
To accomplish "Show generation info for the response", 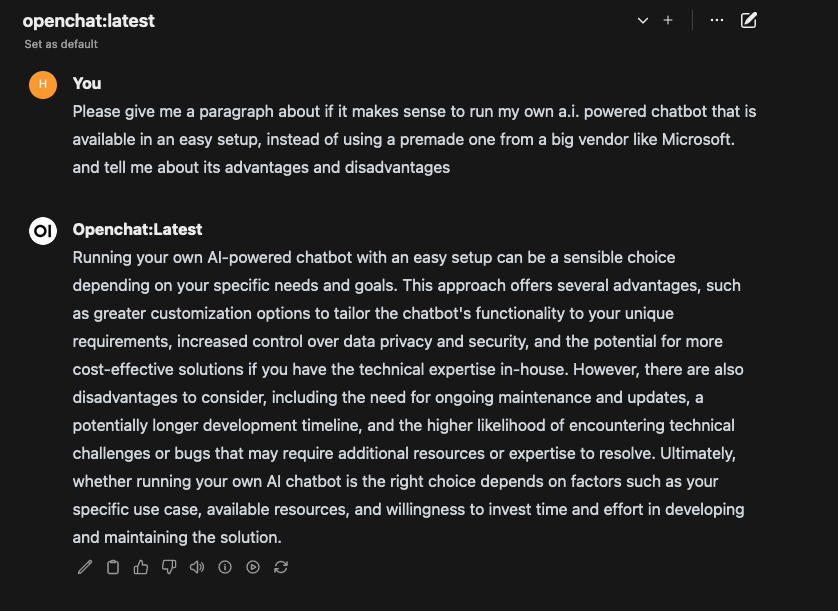I will (225, 567).
